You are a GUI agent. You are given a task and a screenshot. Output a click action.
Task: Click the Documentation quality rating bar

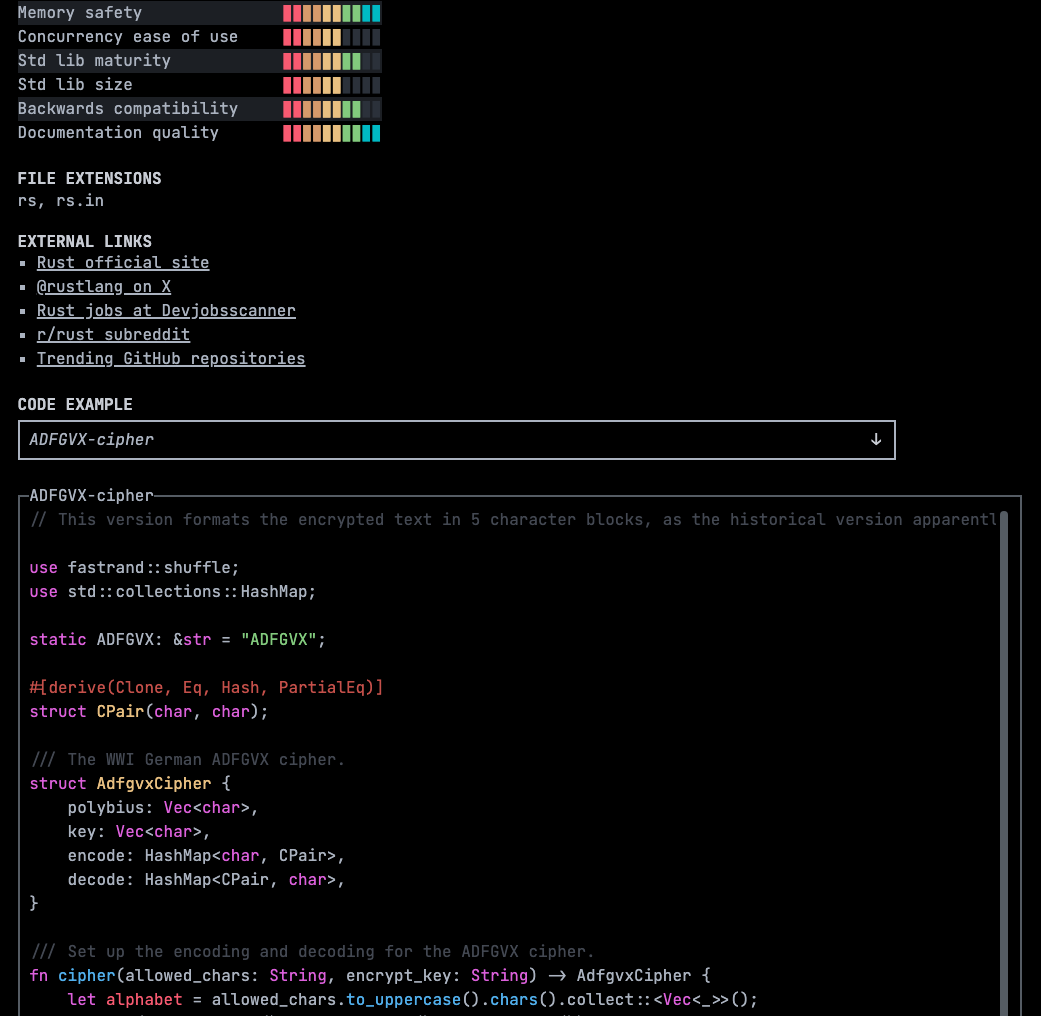point(331,133)
